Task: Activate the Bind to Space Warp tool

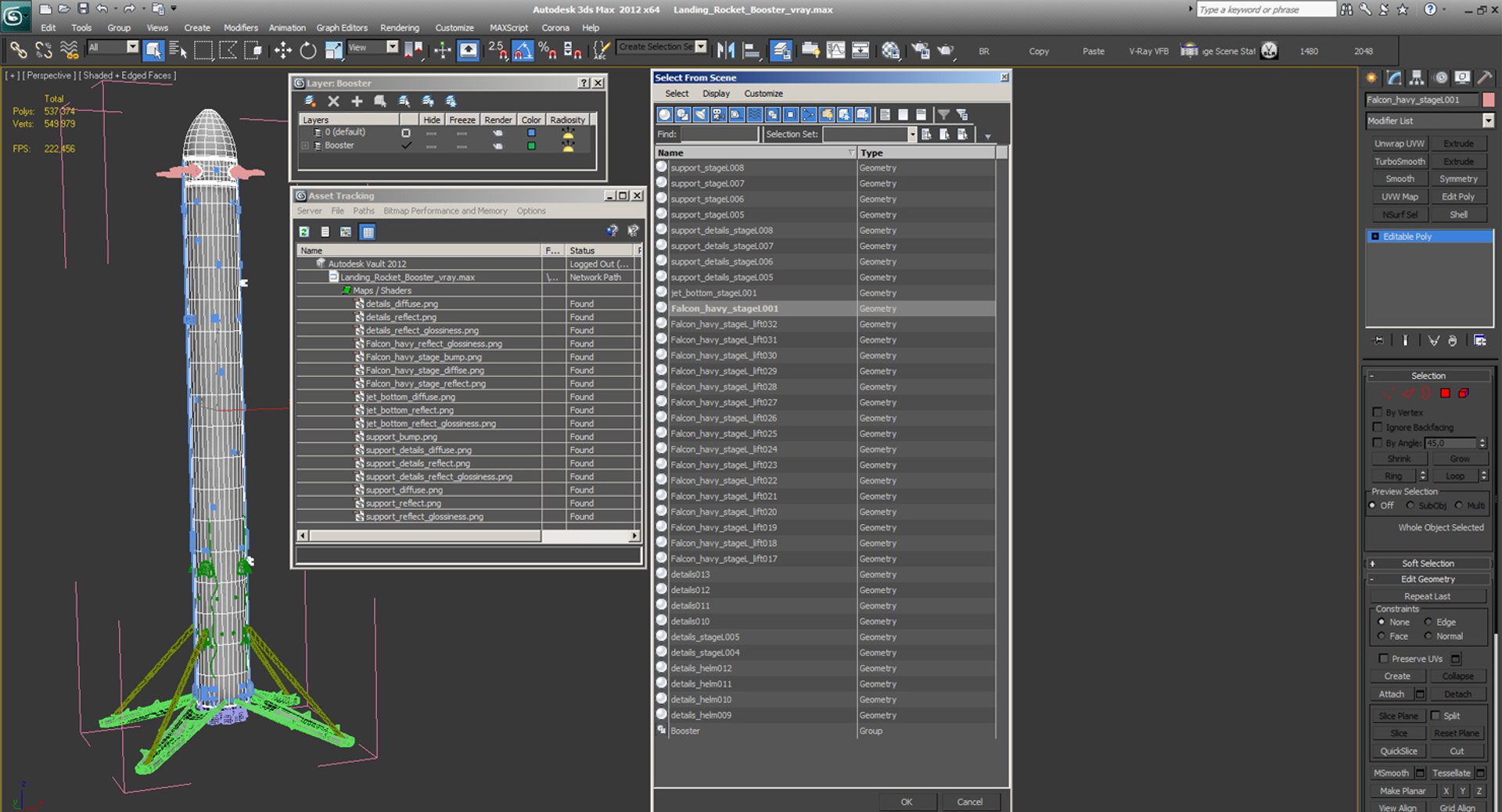Action: pos(69,51)
